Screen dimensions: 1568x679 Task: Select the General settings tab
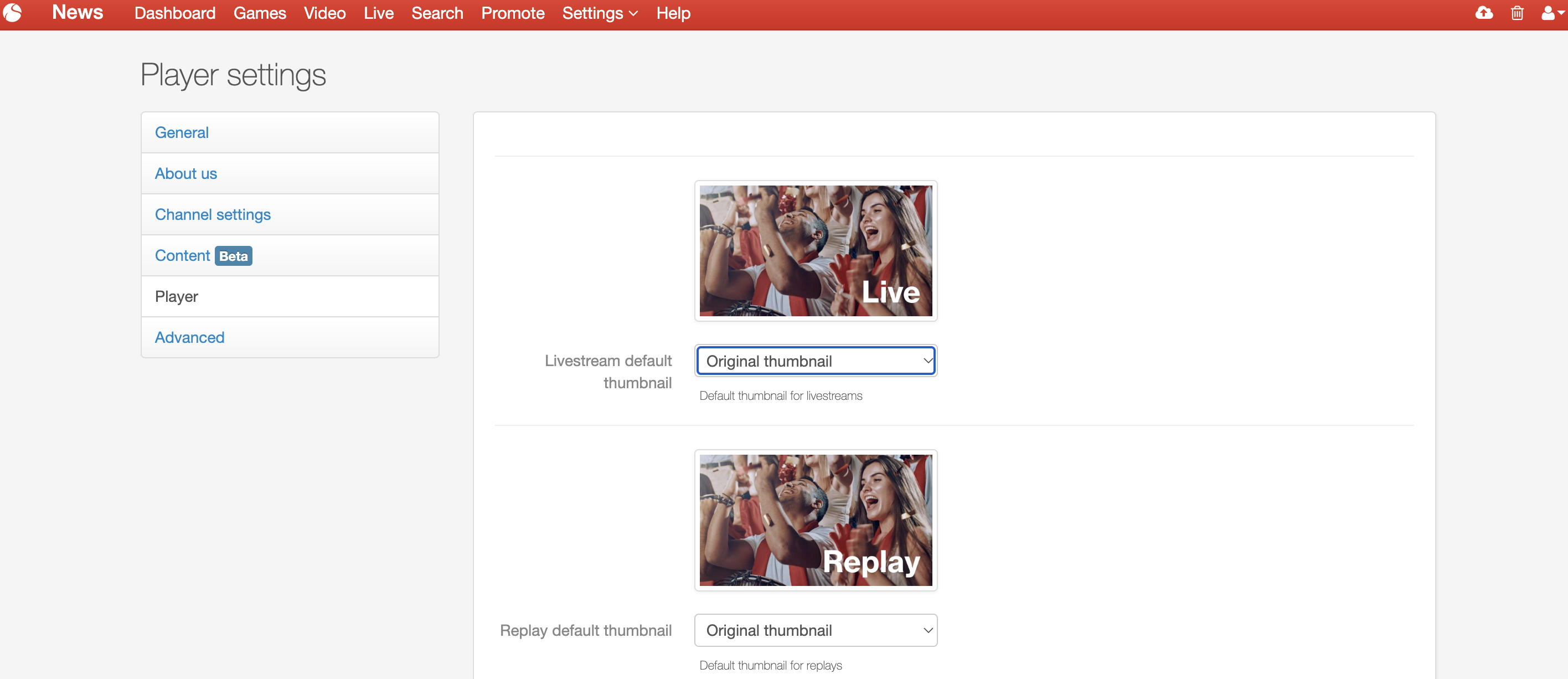point(182,132)
